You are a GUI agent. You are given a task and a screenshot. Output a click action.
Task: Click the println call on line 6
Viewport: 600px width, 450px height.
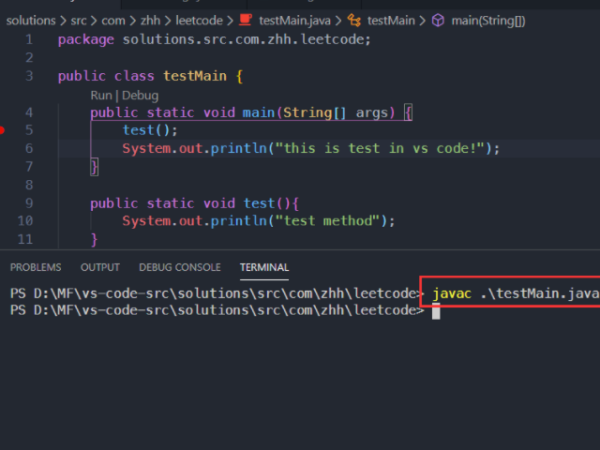pos(238,148)
